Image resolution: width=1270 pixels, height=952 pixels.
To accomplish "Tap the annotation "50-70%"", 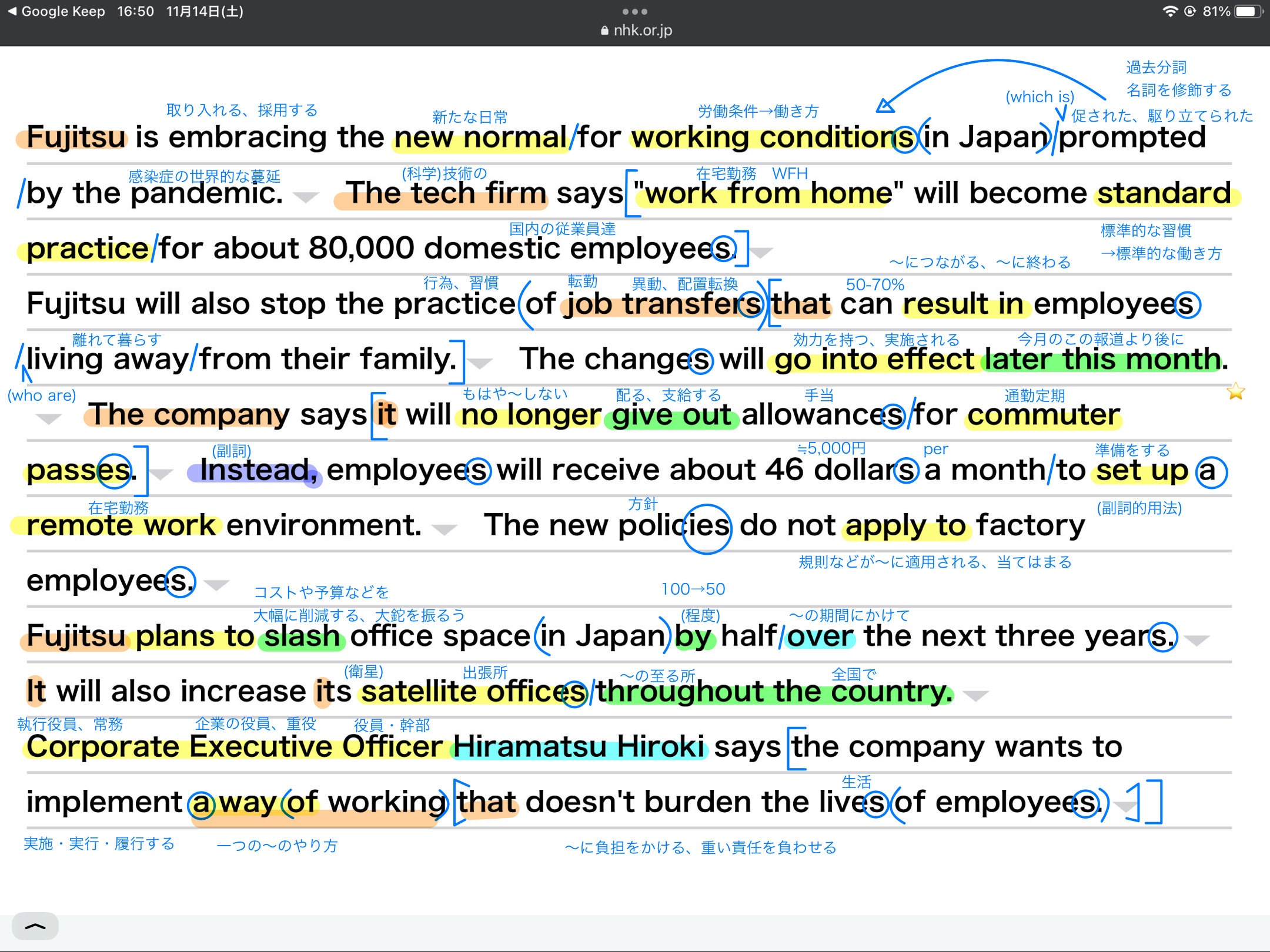I will coord(875,284).
